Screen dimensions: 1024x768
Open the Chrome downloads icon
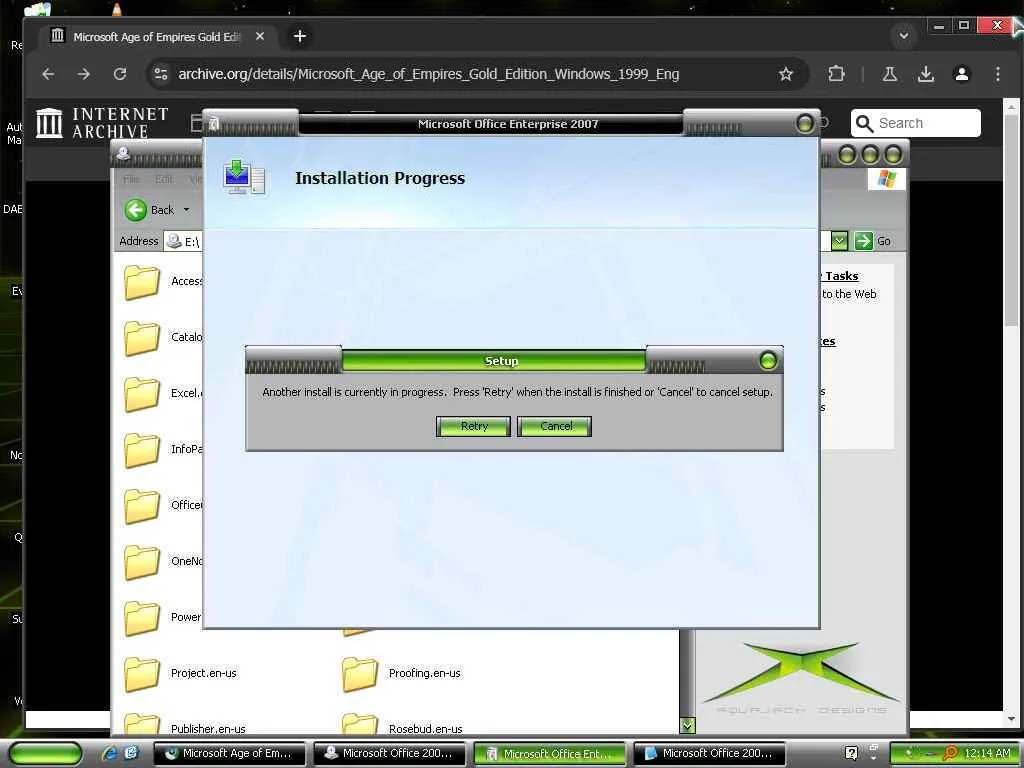coord(925,74)
